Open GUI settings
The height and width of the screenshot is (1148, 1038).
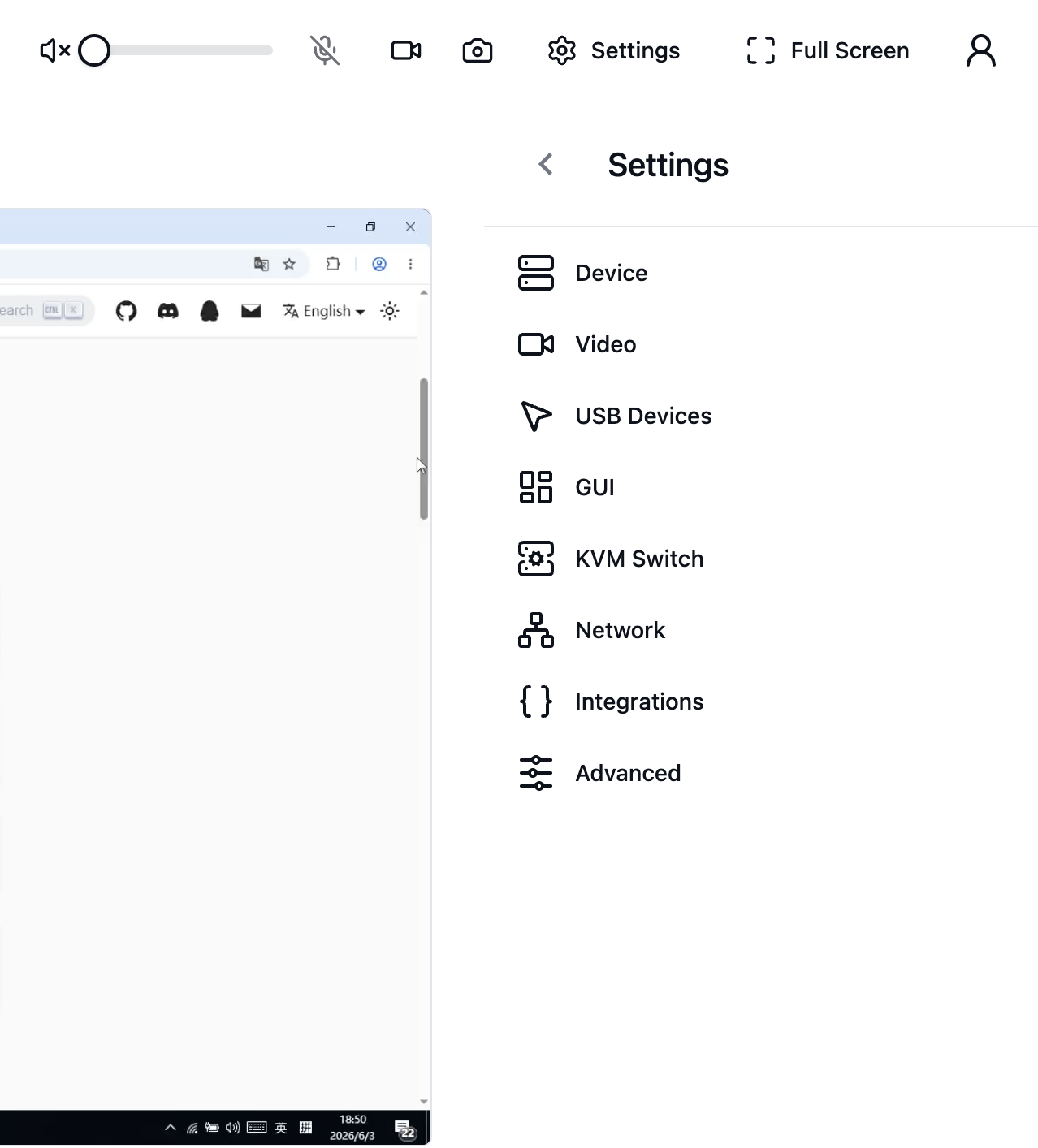(x=567, y=487)
